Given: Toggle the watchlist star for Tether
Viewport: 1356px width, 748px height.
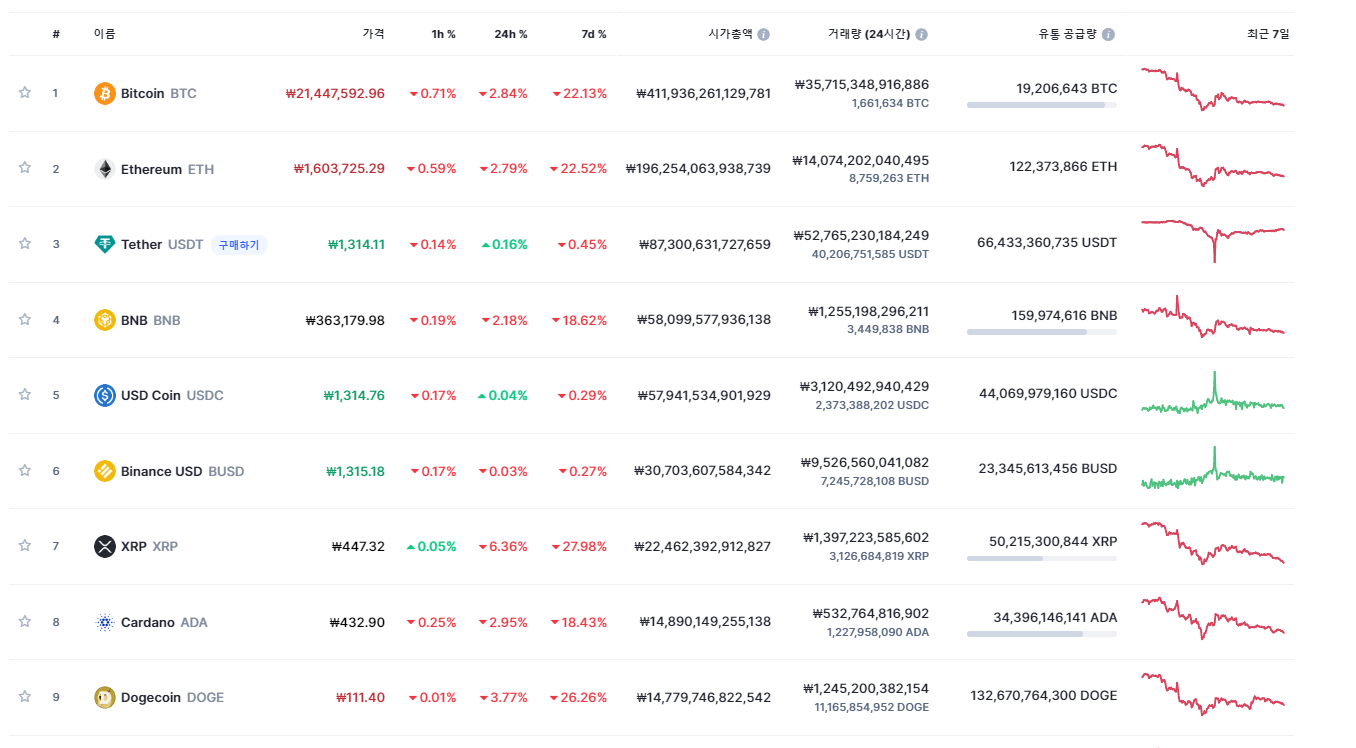Looking at the screenshot, I should pyautogui.click(x=25, y=244).
